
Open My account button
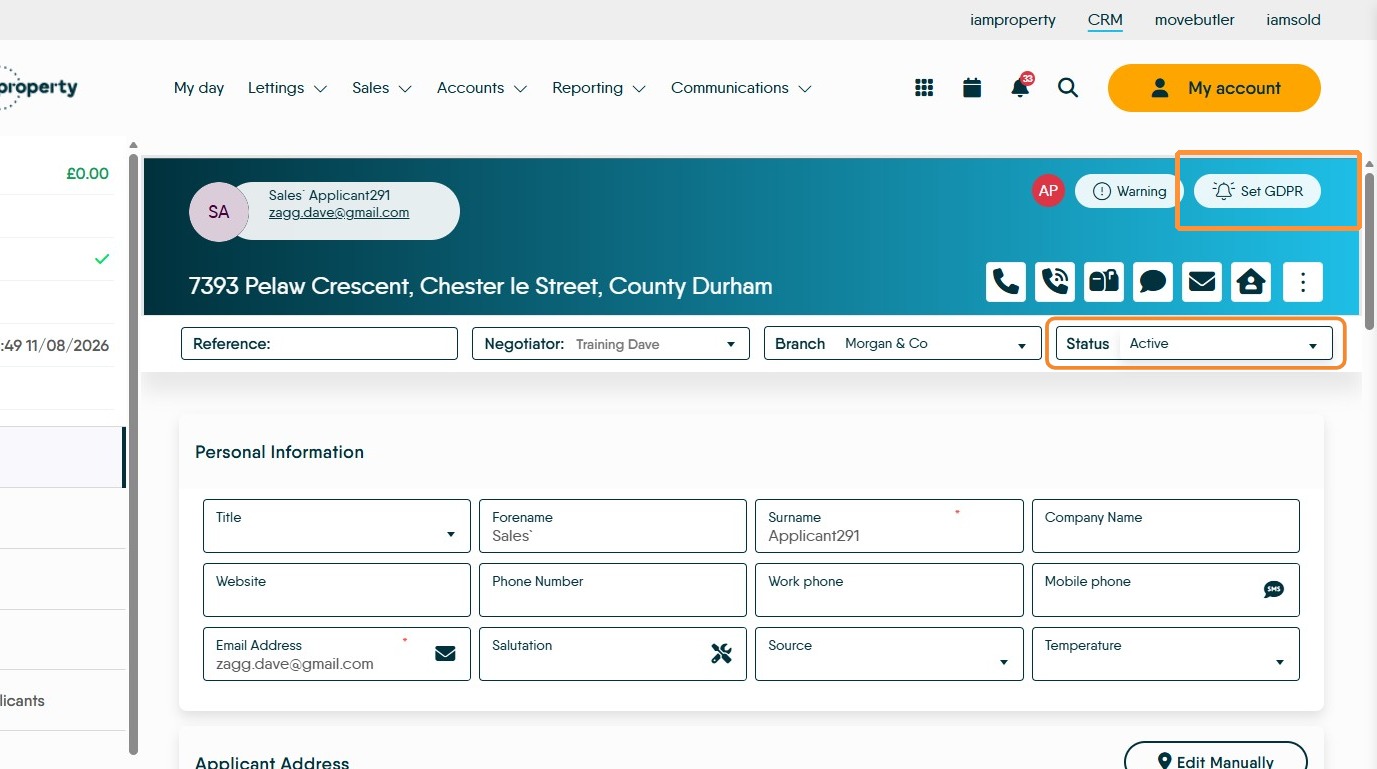point(1214,88)
